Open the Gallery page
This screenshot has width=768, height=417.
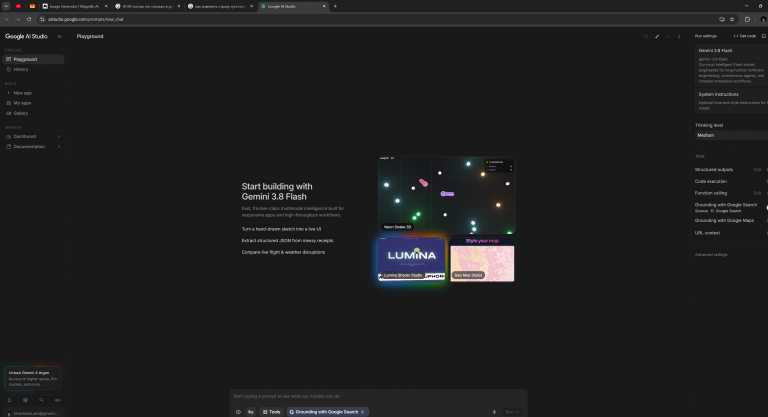(x=33, y=113)
